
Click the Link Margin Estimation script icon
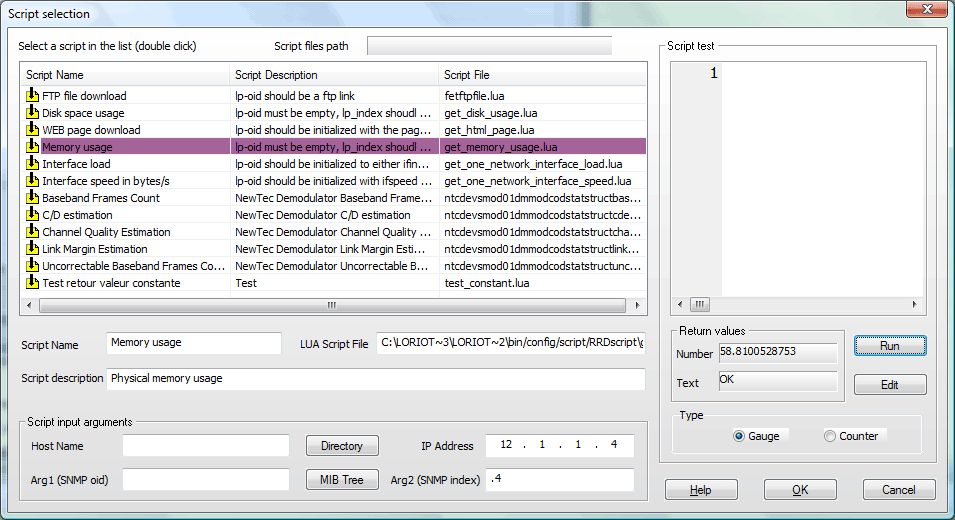click(x=32, y=248)
